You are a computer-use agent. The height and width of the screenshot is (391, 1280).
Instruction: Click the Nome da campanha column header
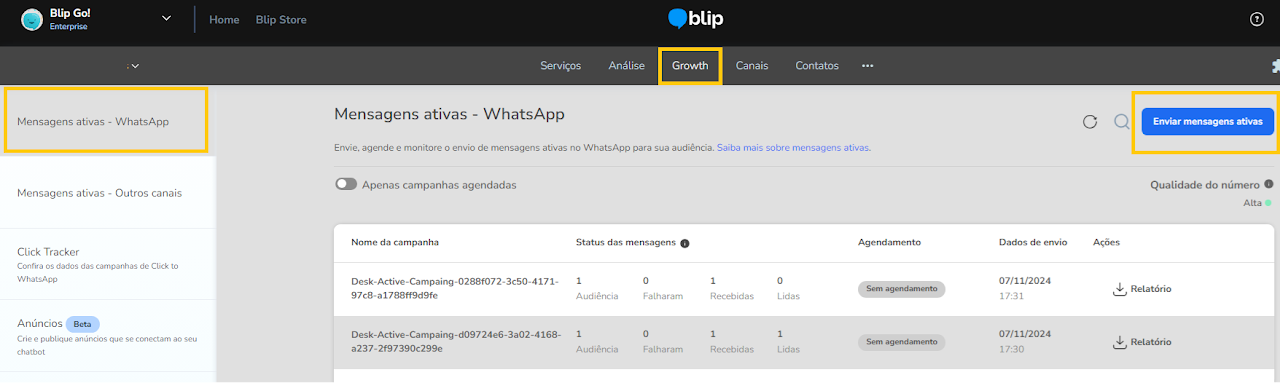click(395, 243)
